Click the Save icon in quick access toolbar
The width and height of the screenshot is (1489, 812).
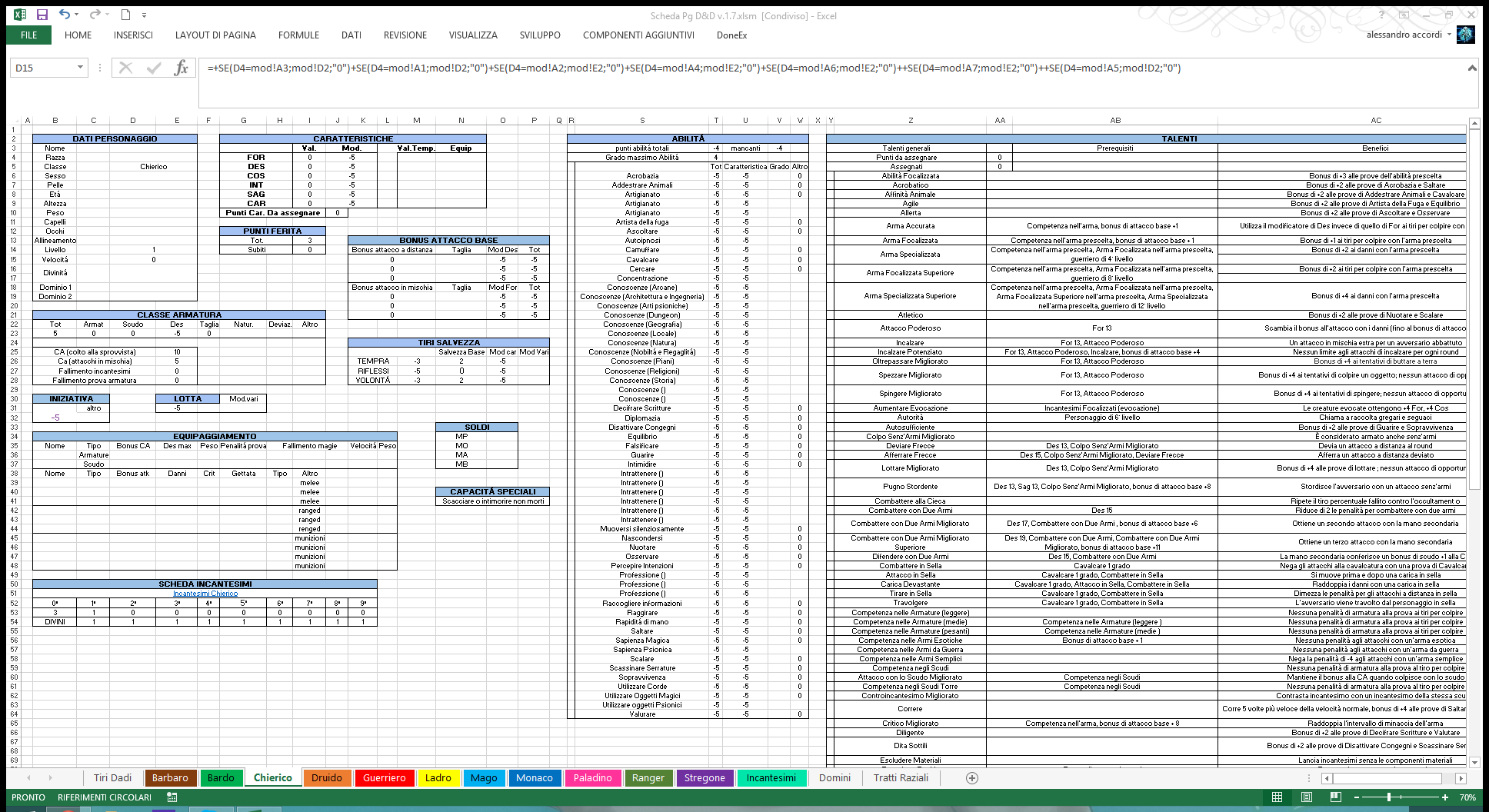pos(42,15)
